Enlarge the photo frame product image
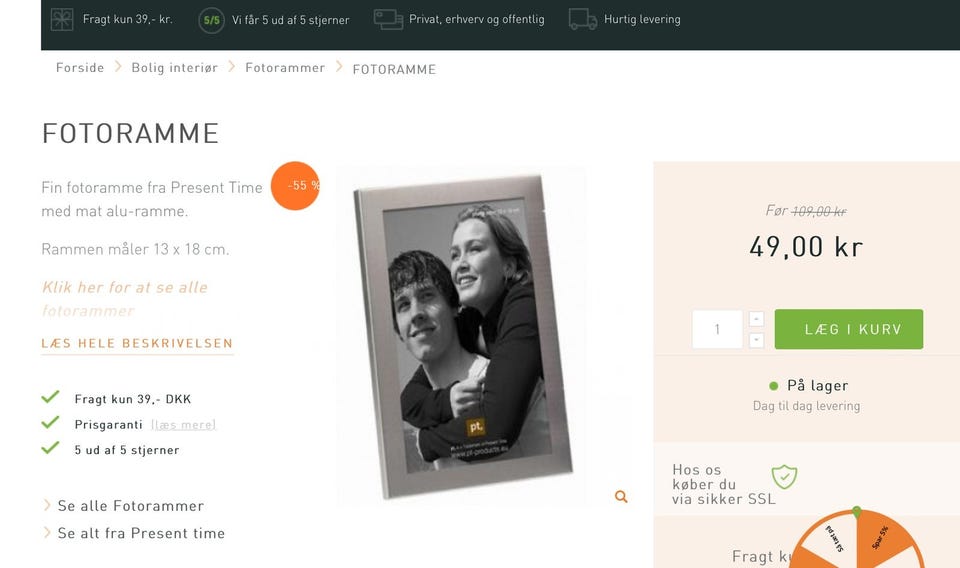This screenshot has width=960, height=568. click(x=463, y=336)
